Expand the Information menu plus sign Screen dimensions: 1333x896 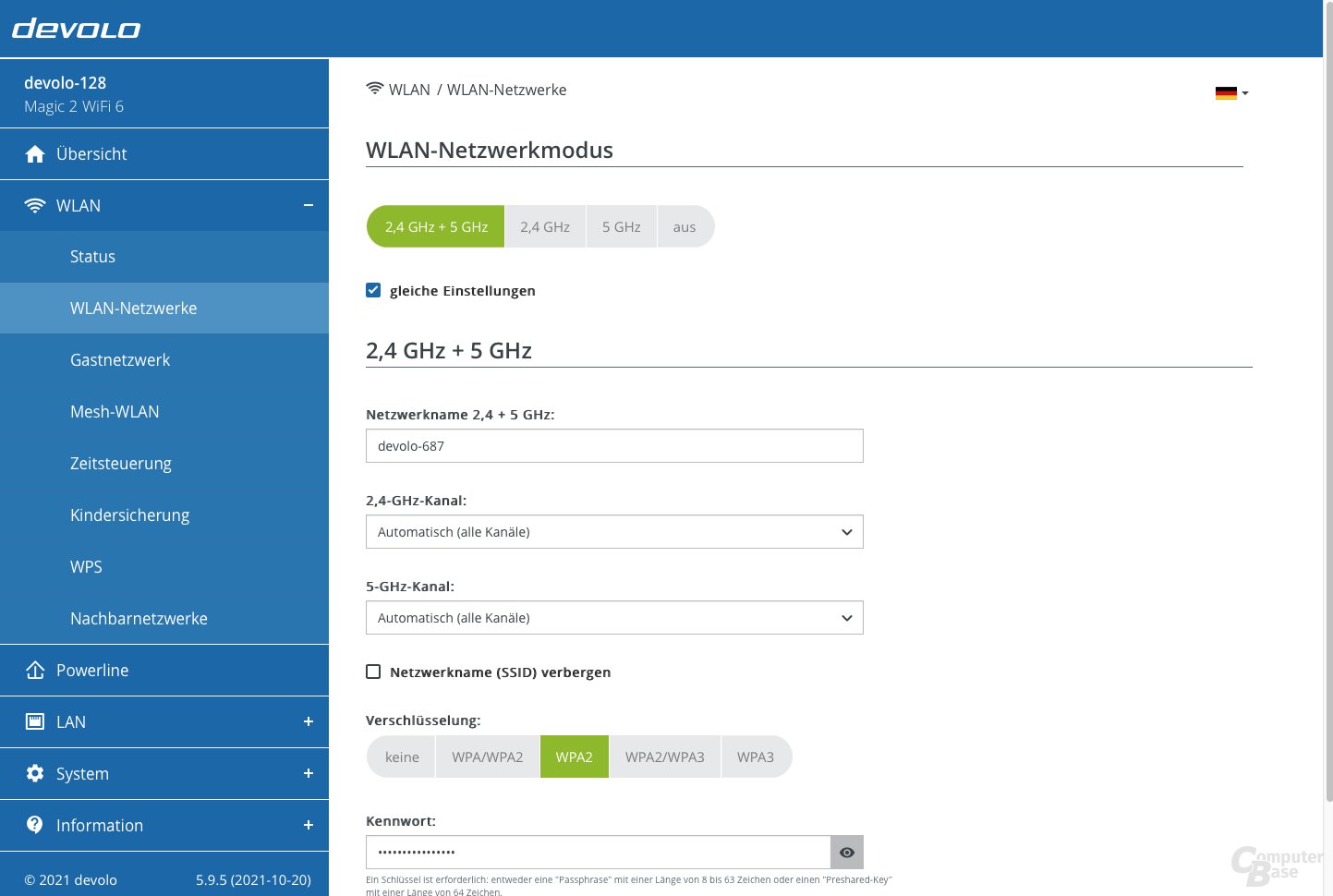coord(309,825)
